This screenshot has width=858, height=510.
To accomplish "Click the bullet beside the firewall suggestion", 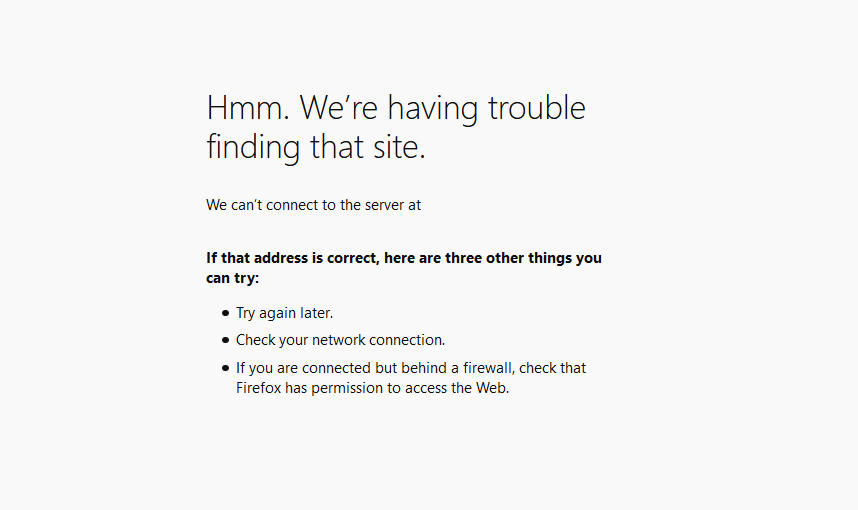I will pos(225,368).
